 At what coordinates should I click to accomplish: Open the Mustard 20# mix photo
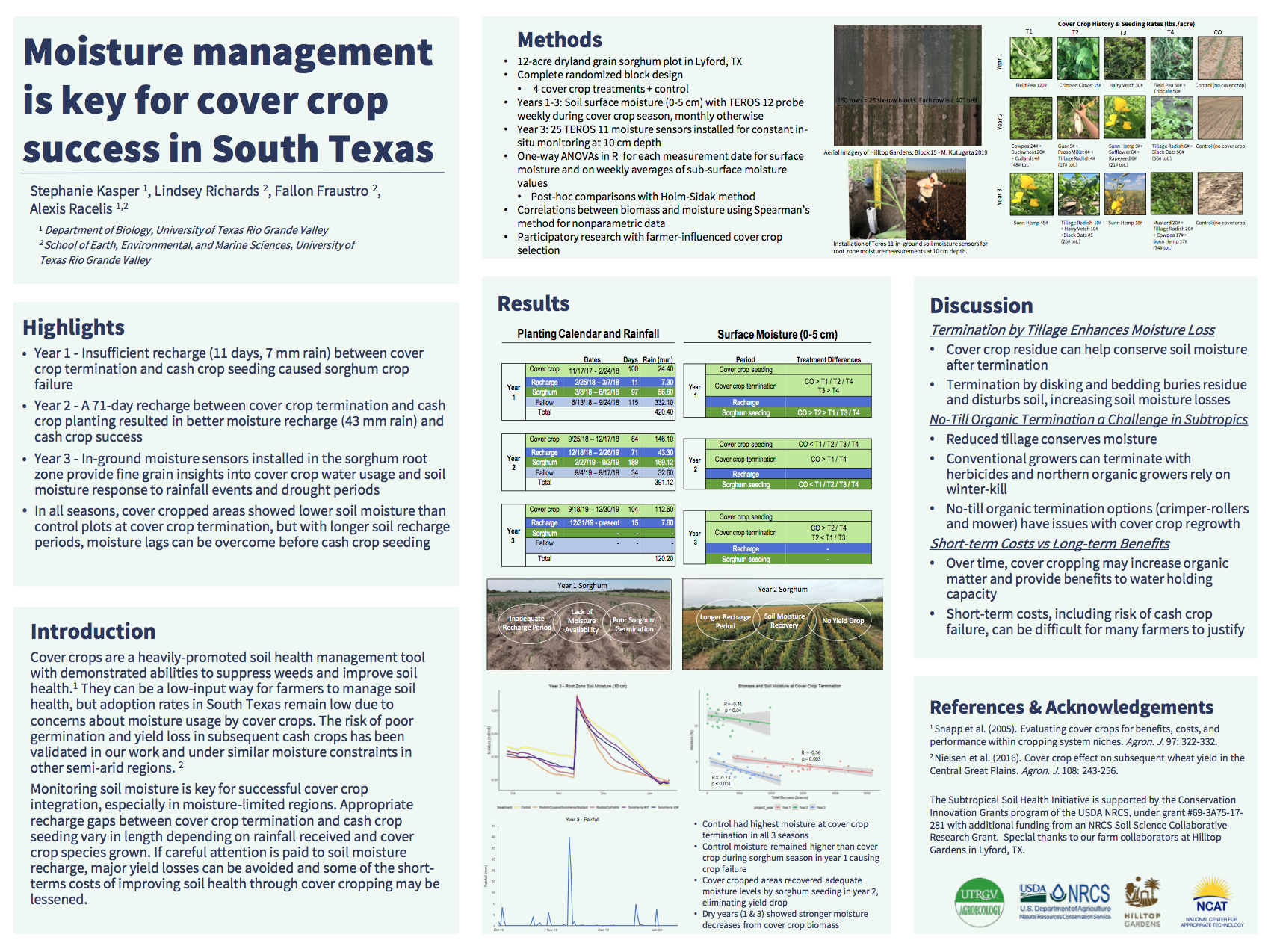[1172, 194]
